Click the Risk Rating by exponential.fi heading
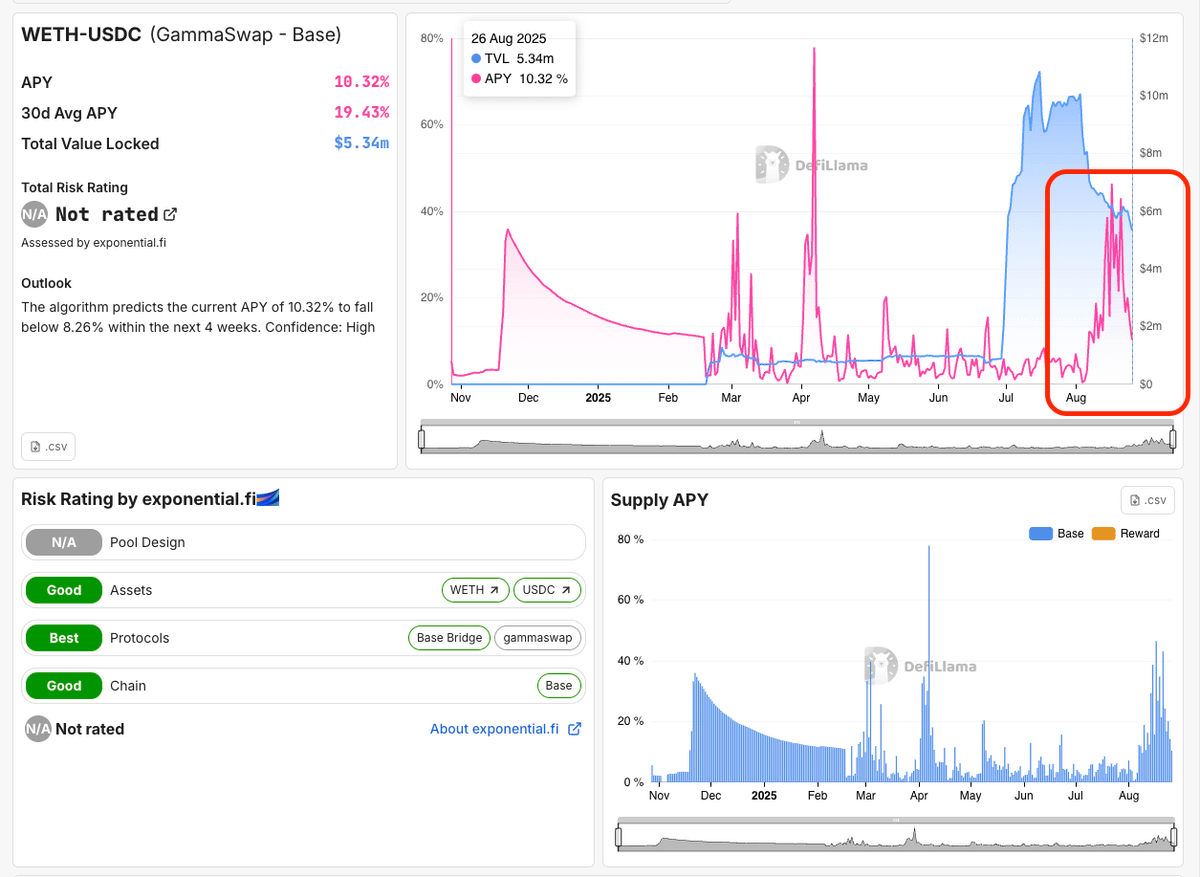Viewport: 1200px width, 877px height. coord(138,498)
